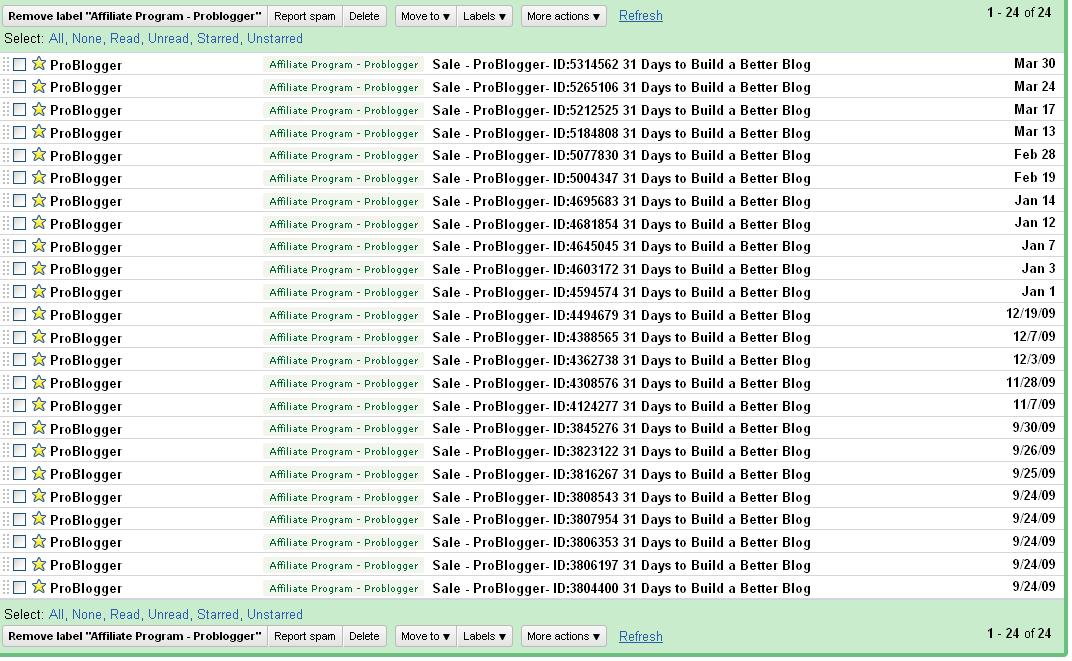This screenshot has width=1072, height=661.
Task: Unstar the email dated Feb 19
Action: pos(39,177)
